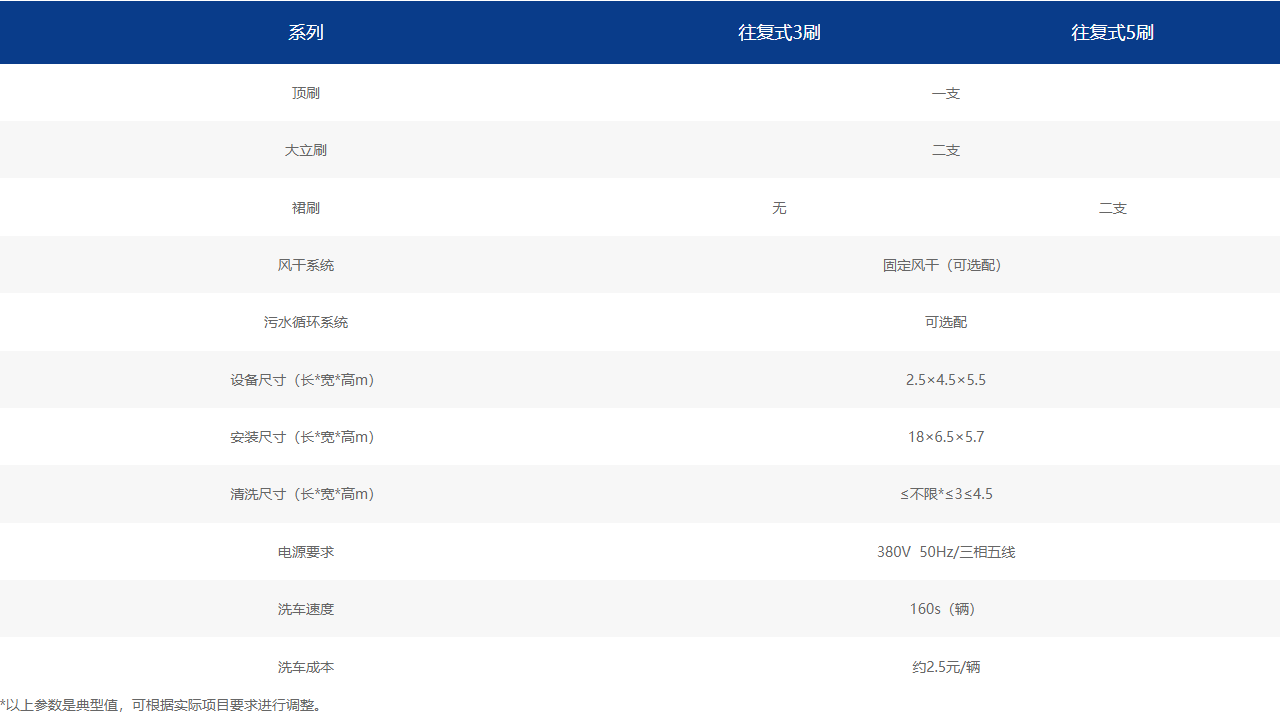
Task: Click the 二支 value in 裙刷 row
Action: point(1112,208)
